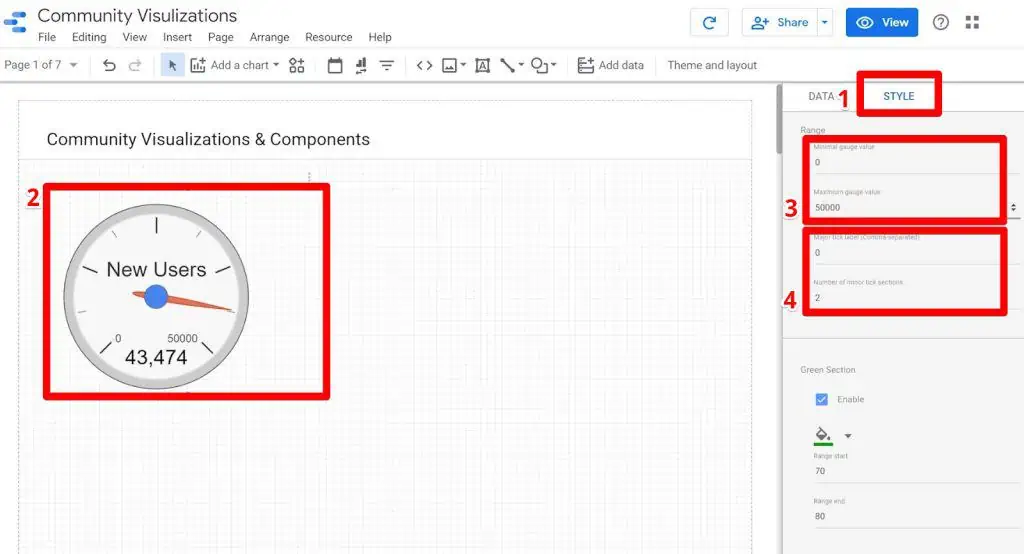The height and width of the screenshot is (554, 1024).
Task: Open the help question mark icon
Action: tap(940, 22)
